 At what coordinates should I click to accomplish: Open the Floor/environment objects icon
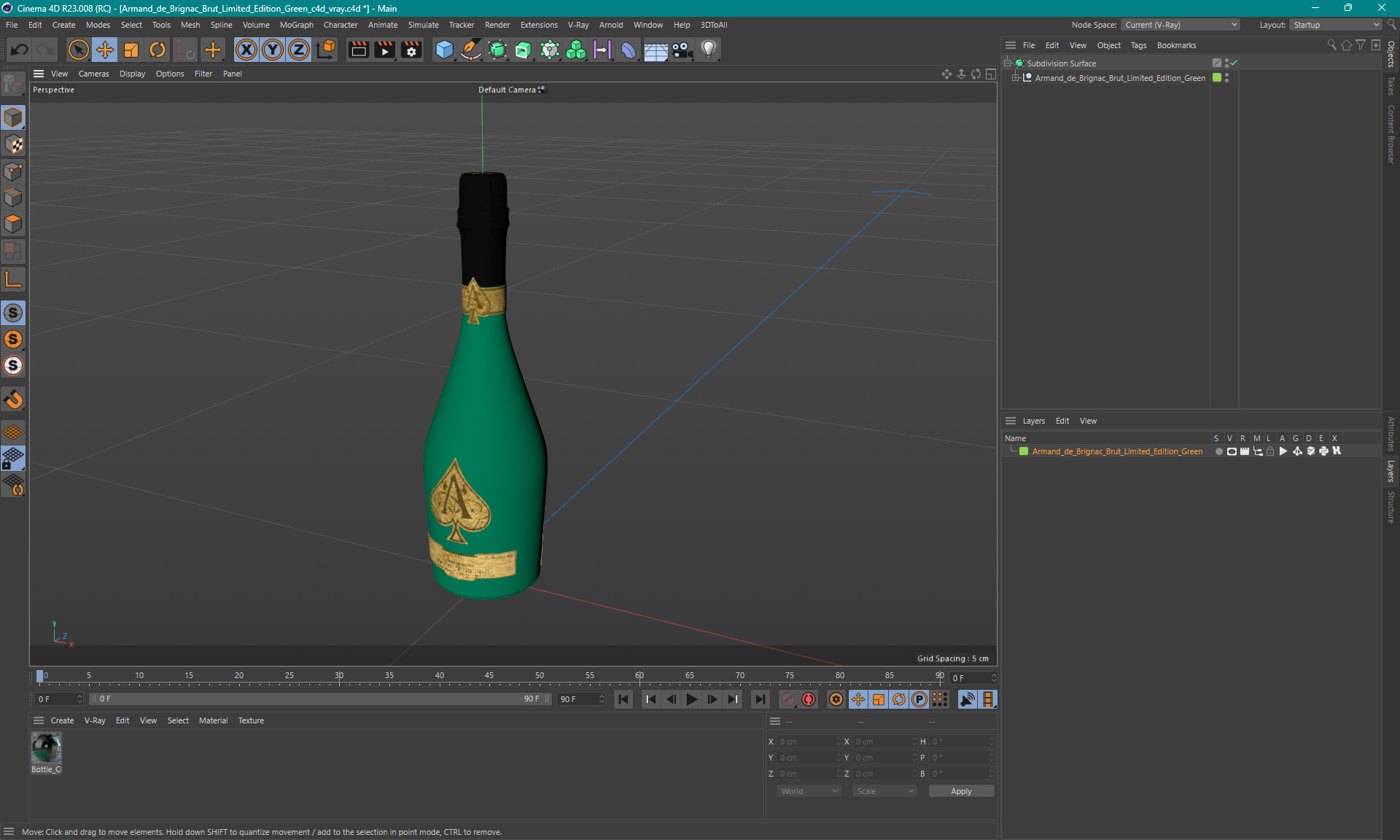click(656, 50)
